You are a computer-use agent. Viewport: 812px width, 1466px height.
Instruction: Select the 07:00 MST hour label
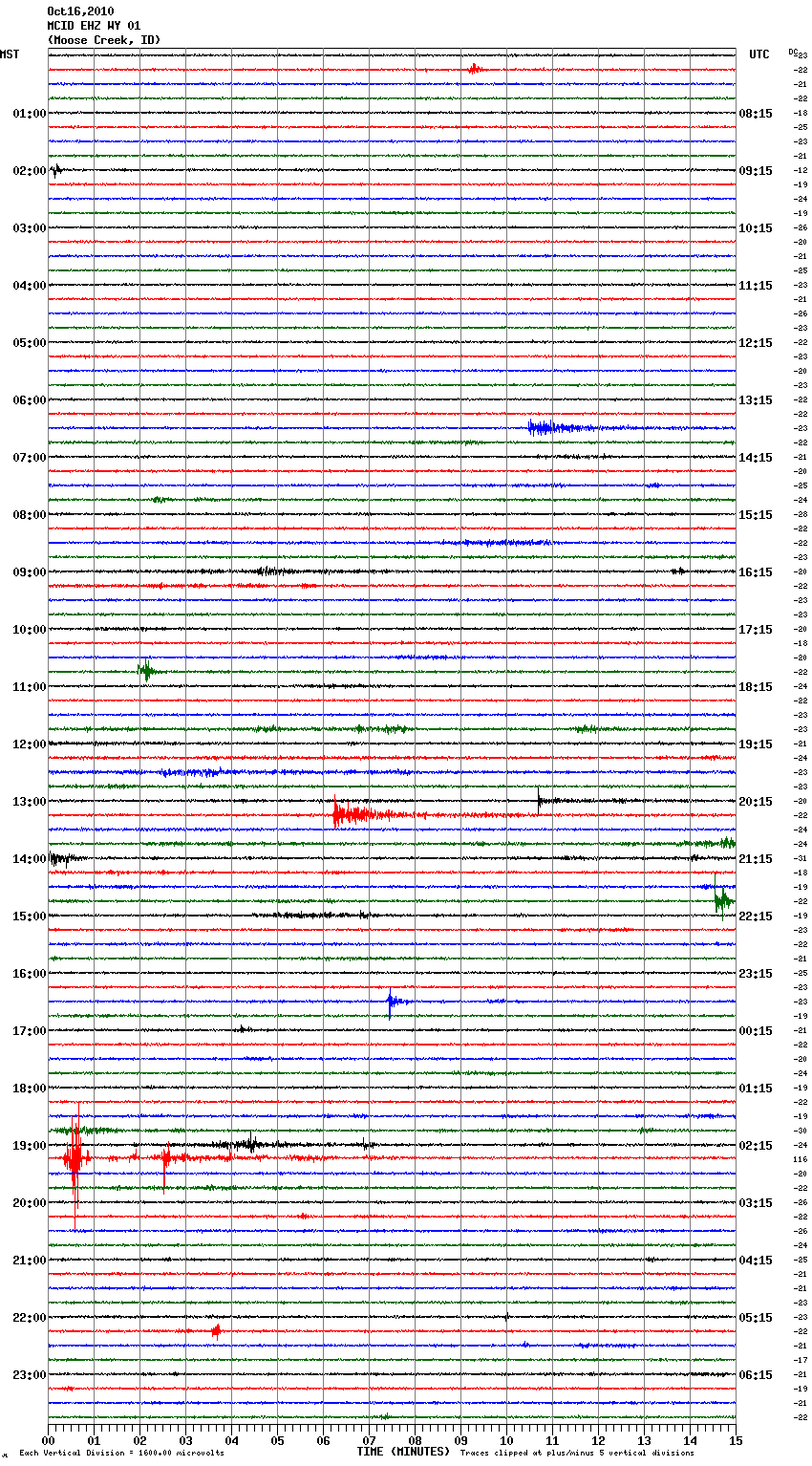click(x=30, y=458)
